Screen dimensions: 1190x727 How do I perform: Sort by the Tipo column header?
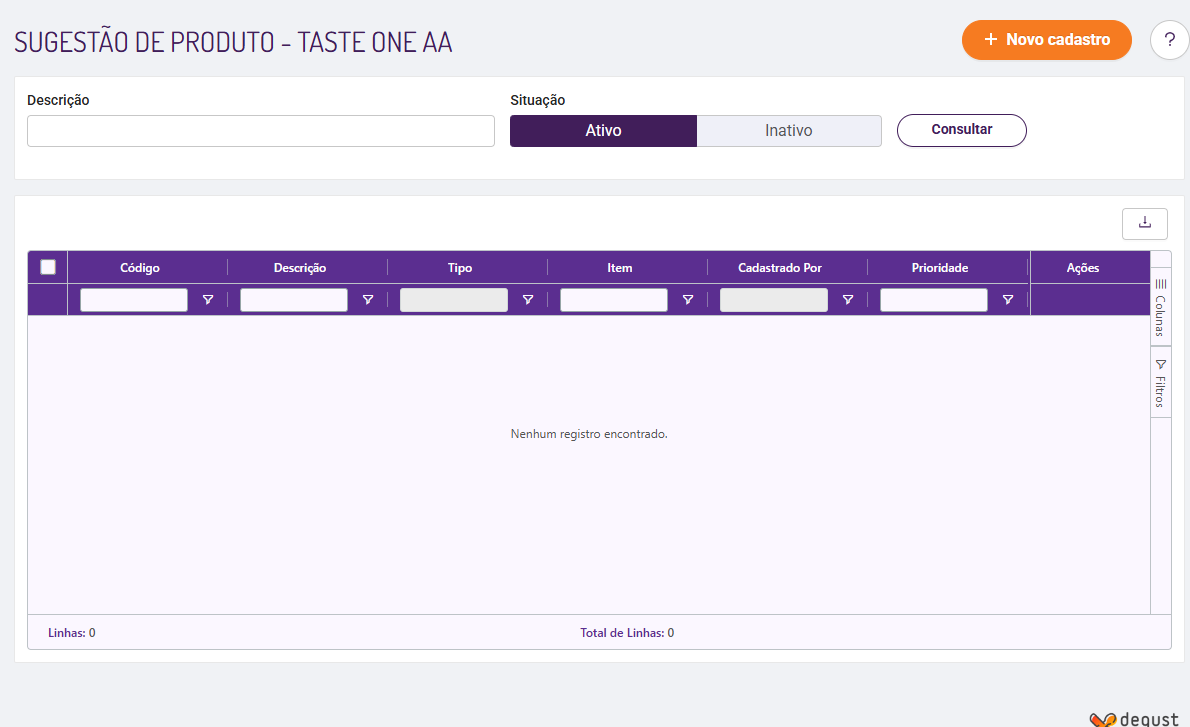(x=460, y=268)
